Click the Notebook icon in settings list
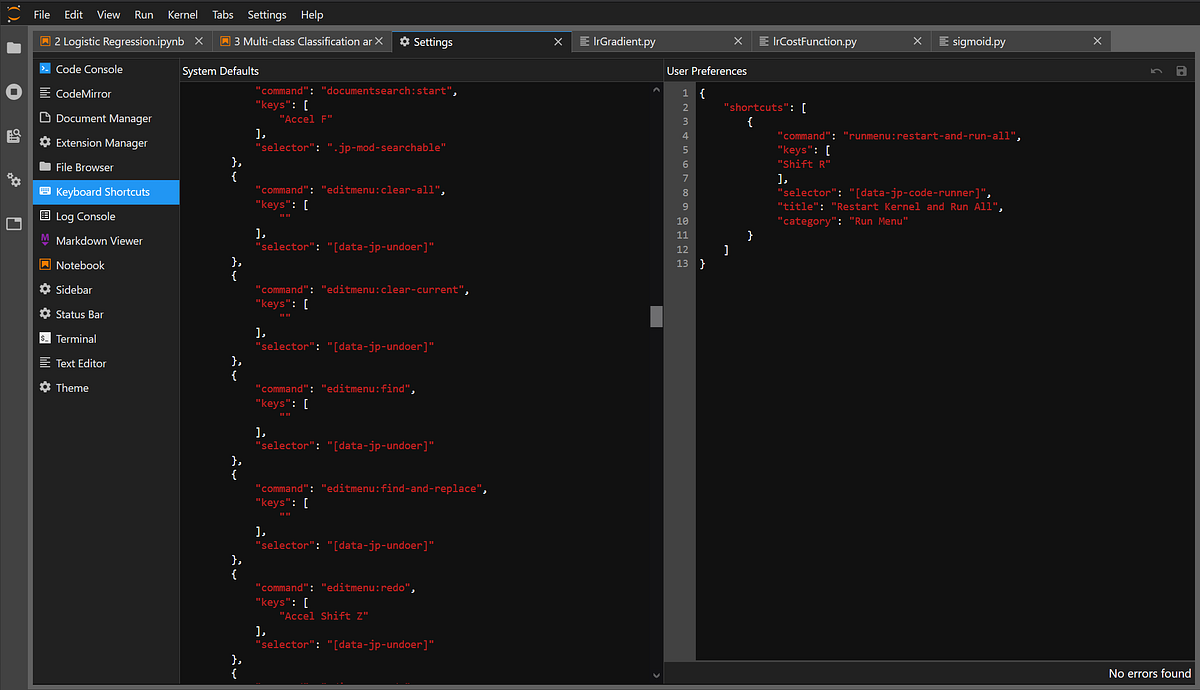Screen dimensions: 1200x690 pyautogui.click(x=45, y=265)
